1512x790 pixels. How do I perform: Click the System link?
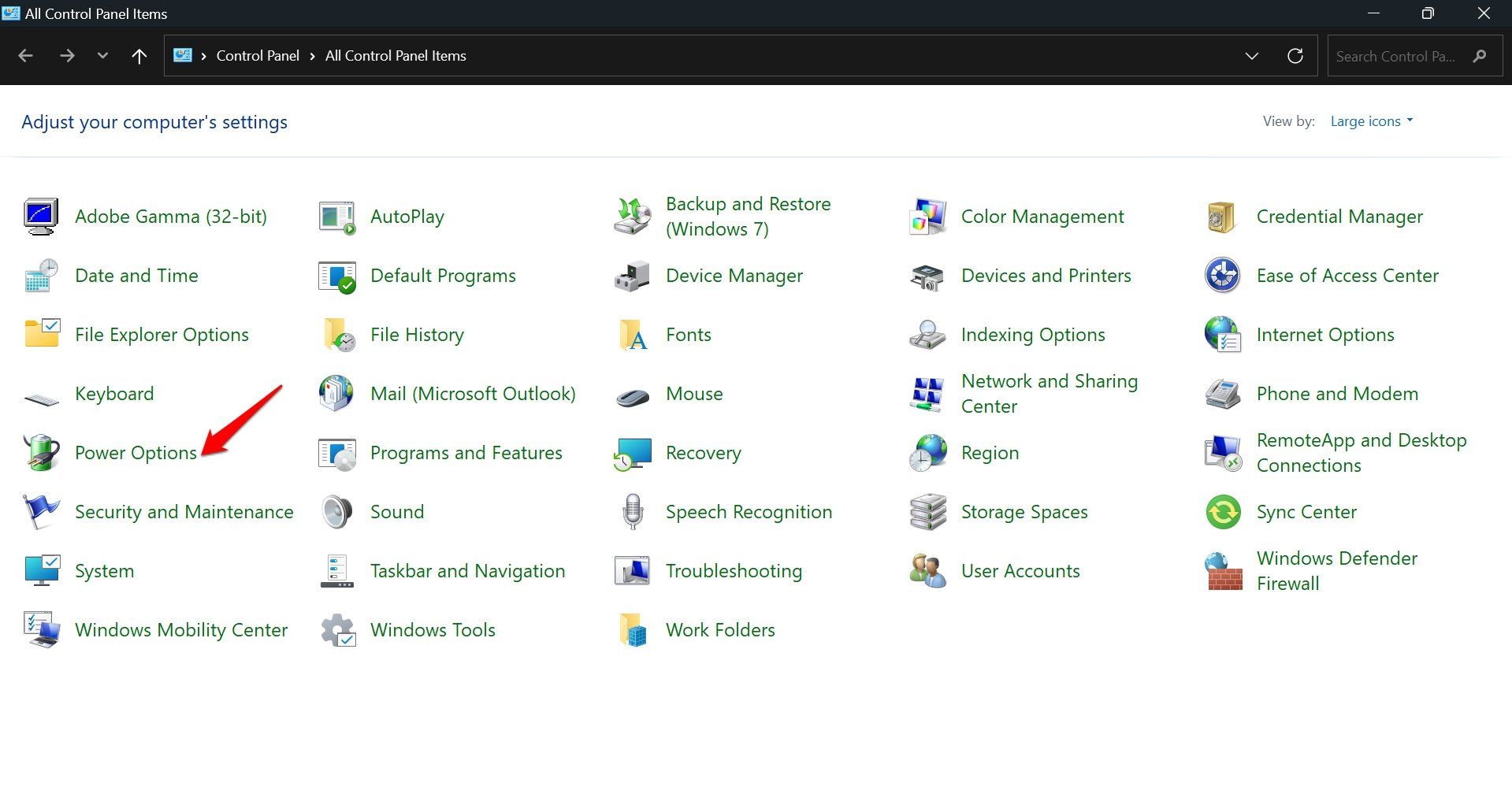click(105, 571)
